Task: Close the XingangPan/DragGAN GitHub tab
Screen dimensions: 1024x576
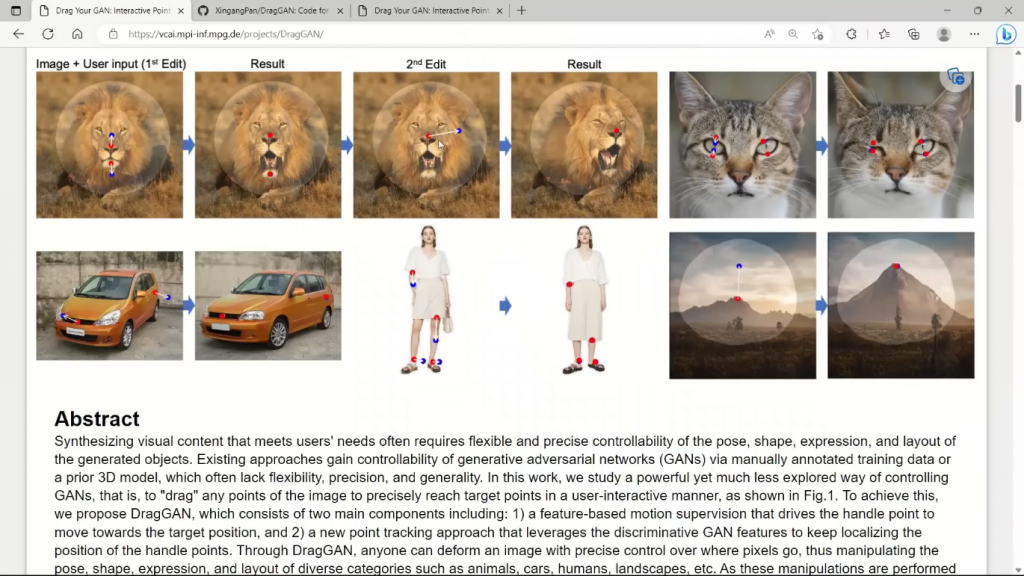Action: (x=340, y=10)
